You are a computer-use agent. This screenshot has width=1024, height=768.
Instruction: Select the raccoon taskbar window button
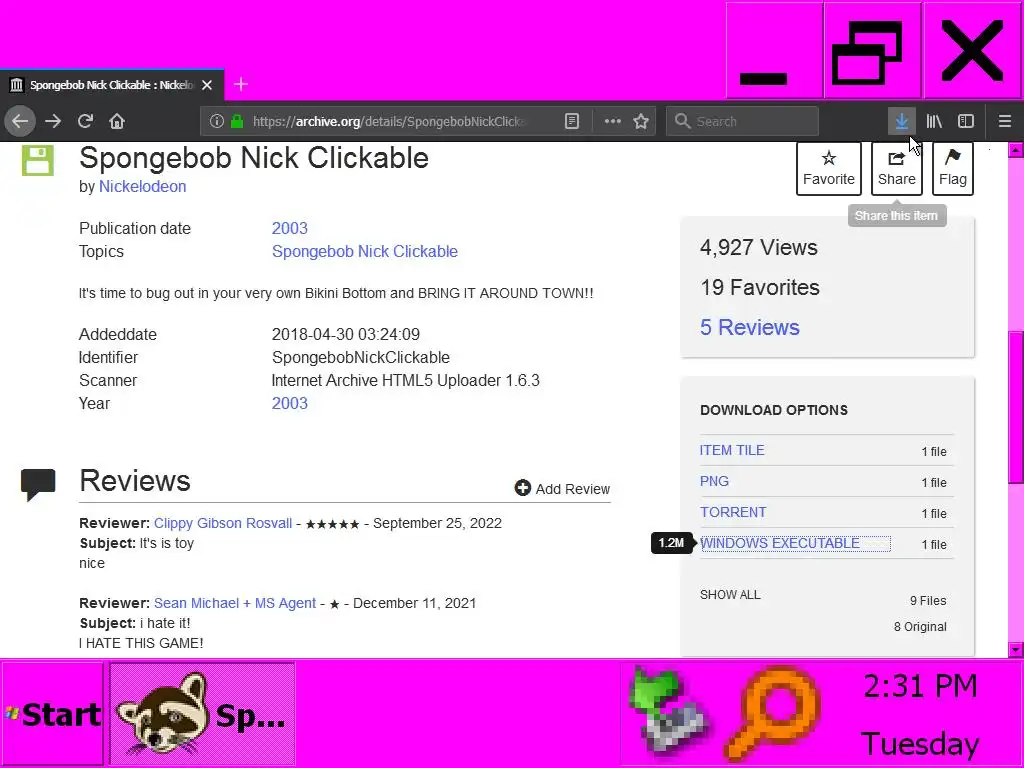202,714
